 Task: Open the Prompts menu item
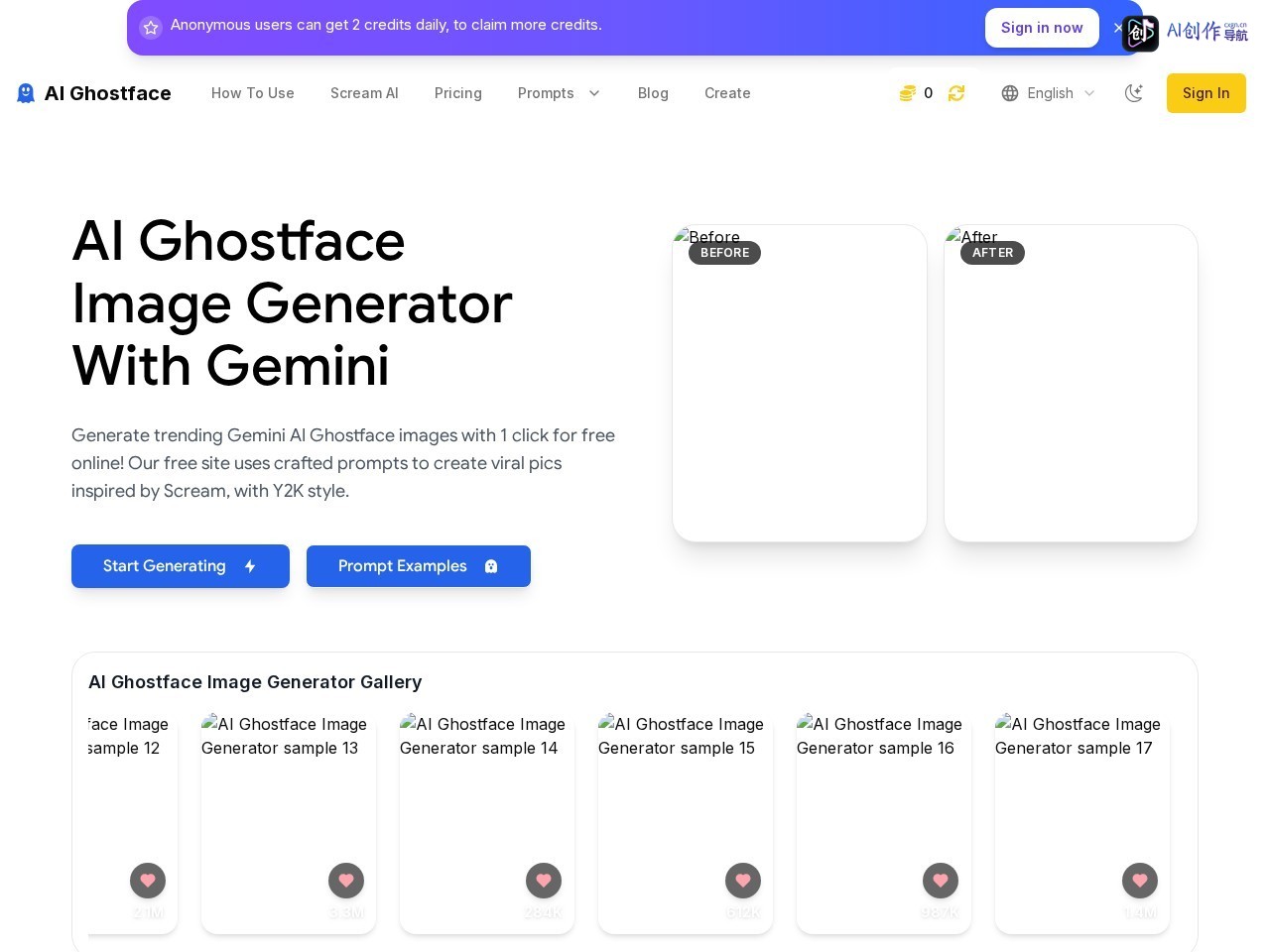546,93
